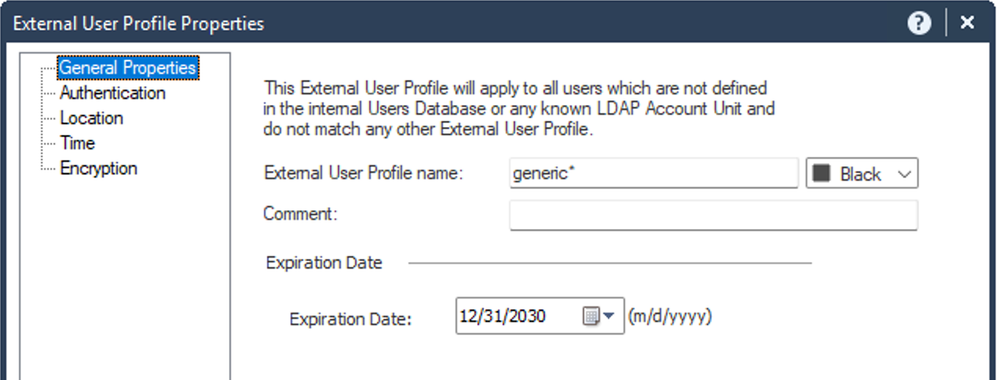Go to the Location page

[92, 119]
